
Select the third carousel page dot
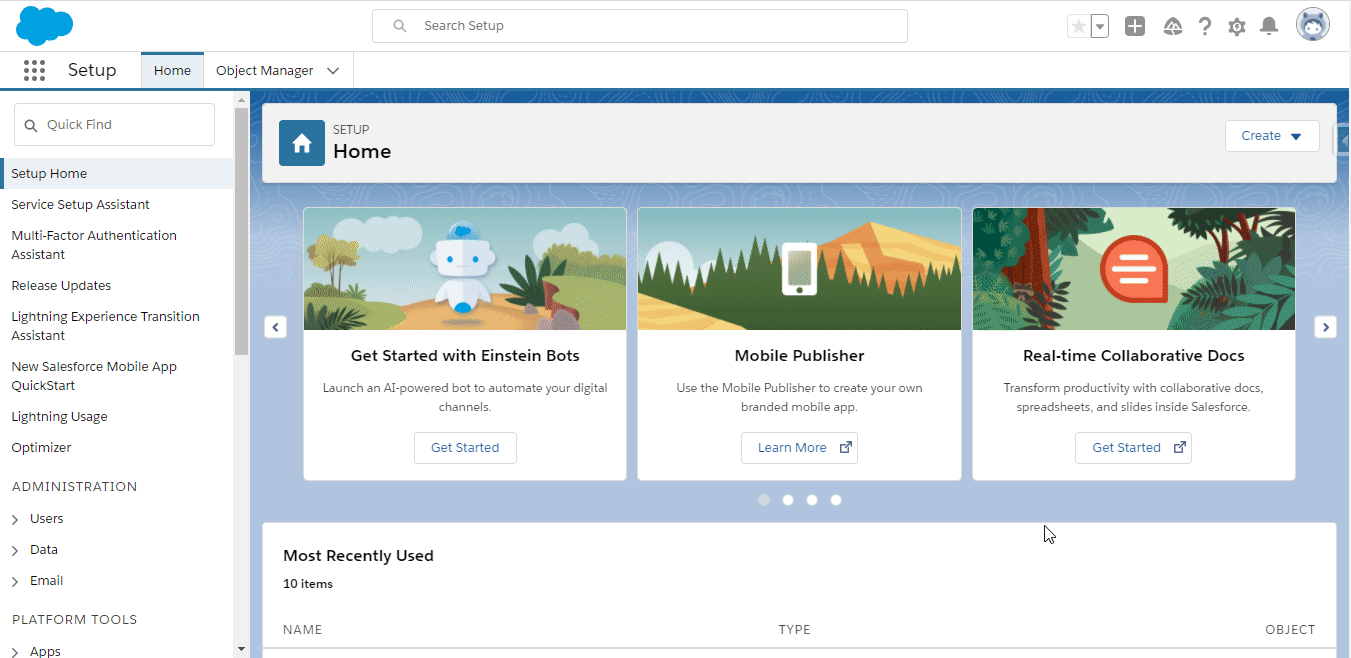tap(812, 500)
